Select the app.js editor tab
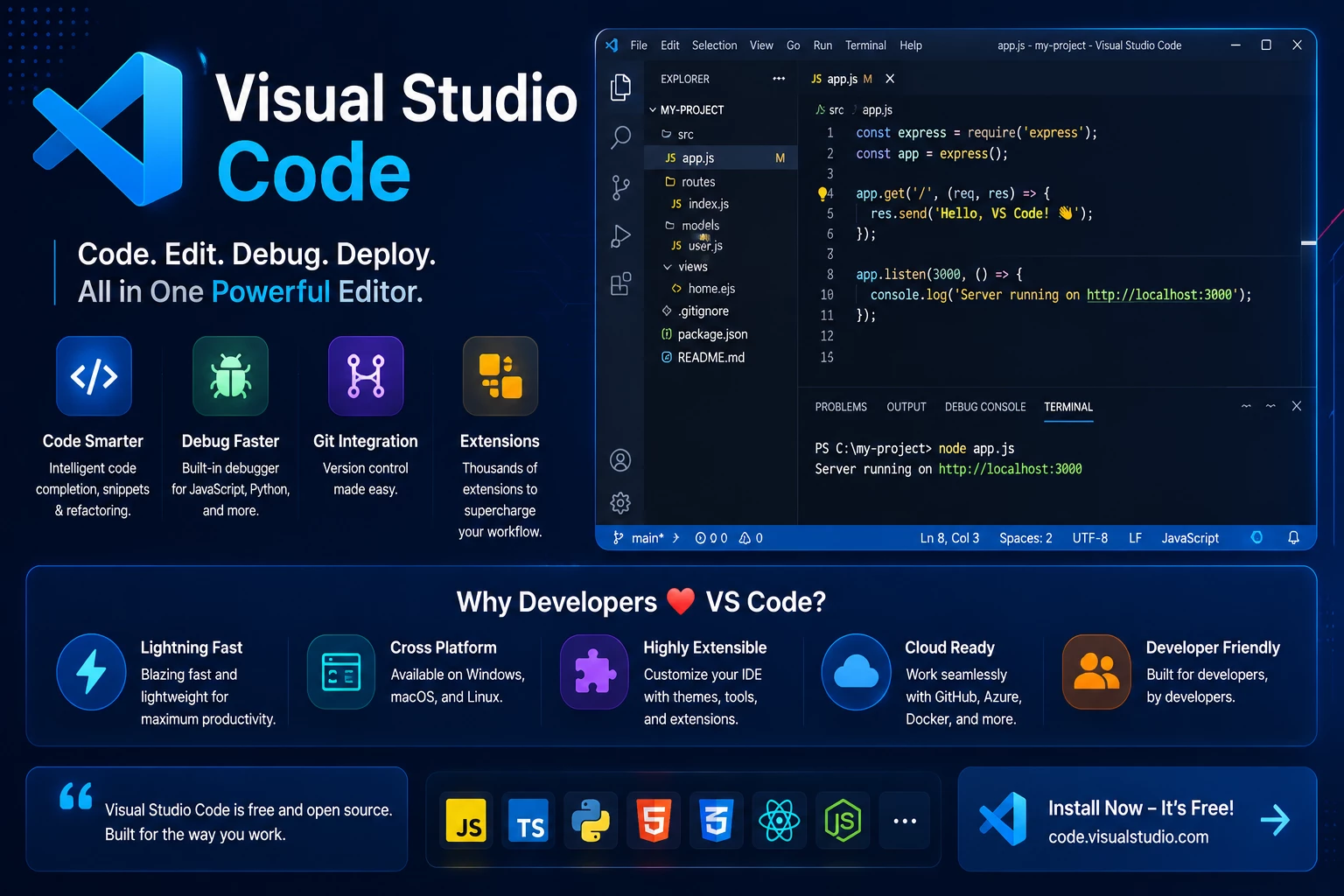The image size is (1344, 896). pyautogui.click(x=842, y=79)
